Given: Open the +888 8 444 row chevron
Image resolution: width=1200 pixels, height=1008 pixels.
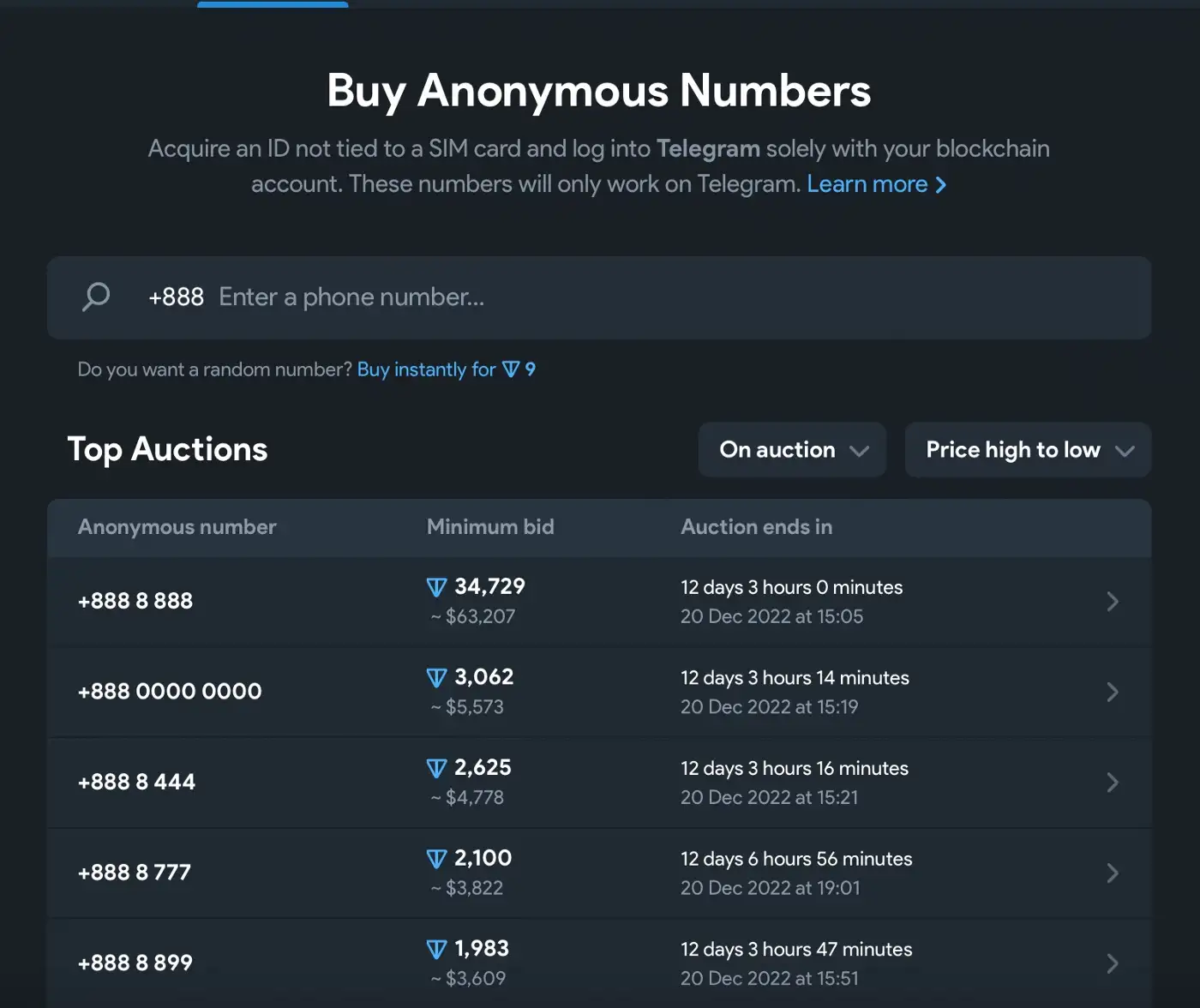Looking at the screenshot, I should tap(1112, 783).
